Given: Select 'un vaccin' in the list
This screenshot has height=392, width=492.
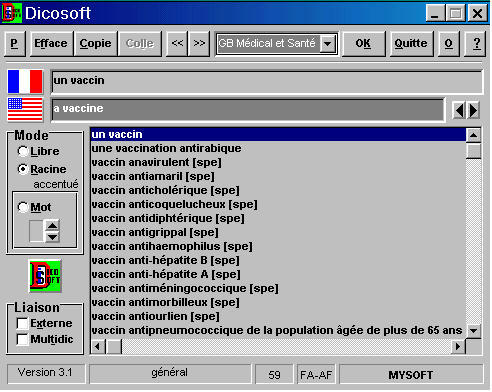Looking at the screenshot, I should (278, 134).
